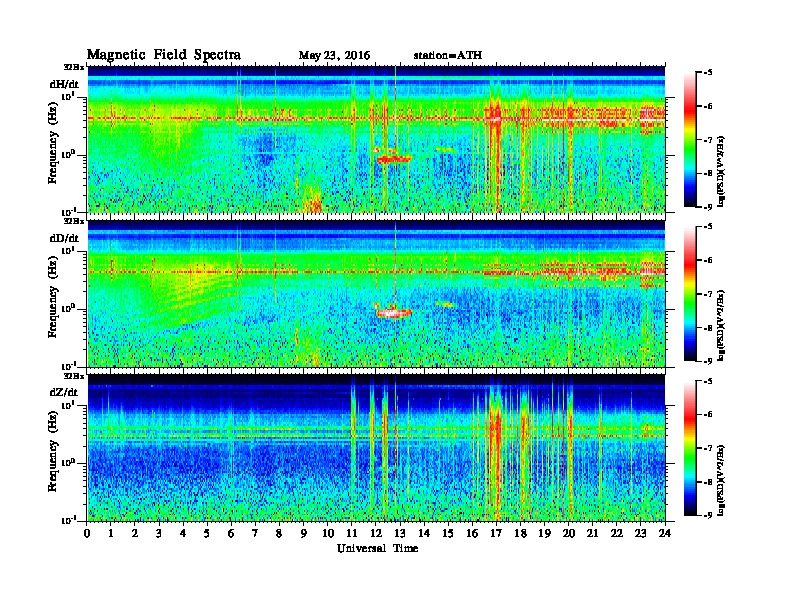Click hour 13 on the Universal Time axis
The height and width of the screenshot is (612, 792).
pyautogui.click(x=400, y=533)
